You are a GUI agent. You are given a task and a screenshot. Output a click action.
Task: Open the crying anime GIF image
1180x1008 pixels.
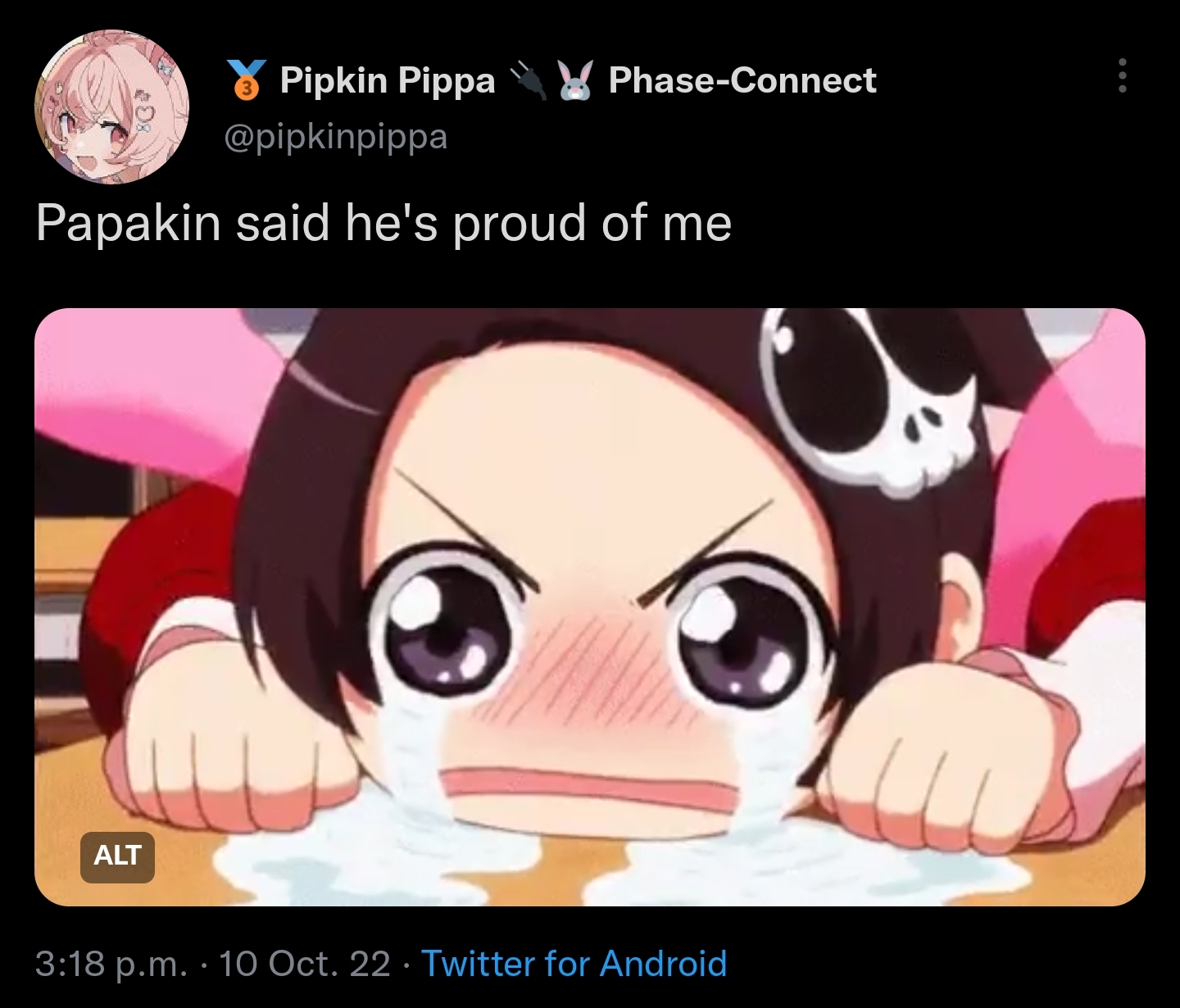coord(590,607)
